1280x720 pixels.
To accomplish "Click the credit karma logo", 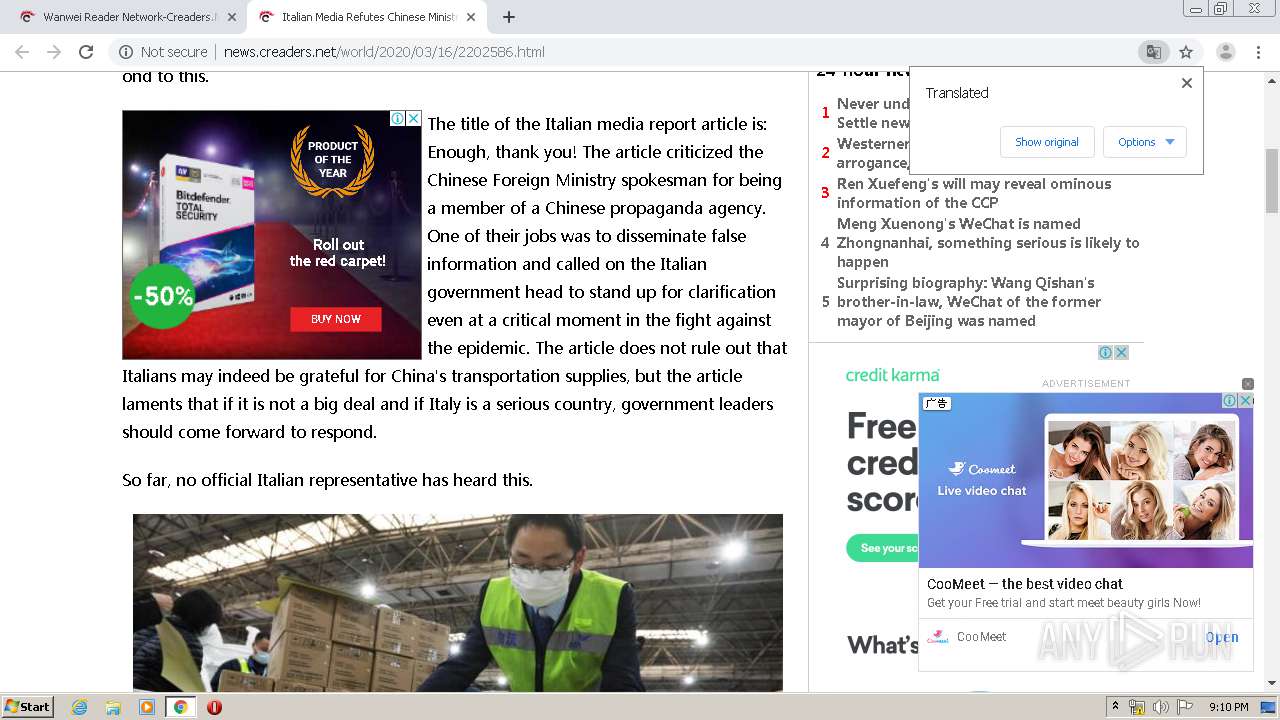I will [892, 375].
